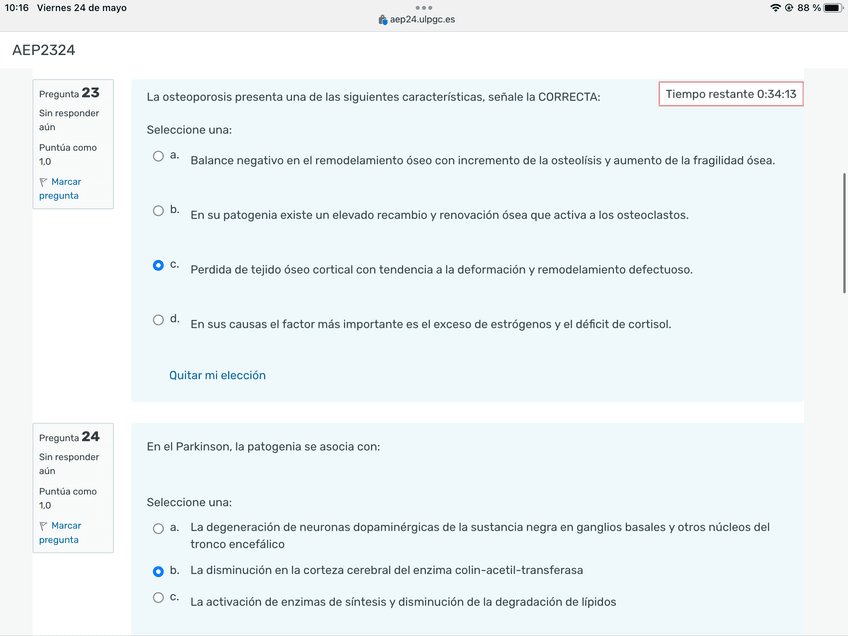
Task: Tap the battery indicator icon
Action: (x=833, y=8)
